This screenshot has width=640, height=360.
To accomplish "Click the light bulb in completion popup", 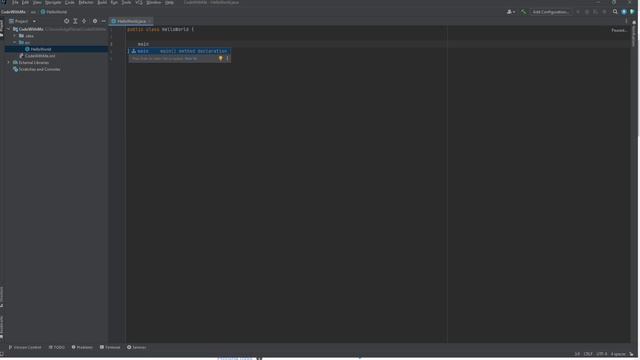I will pyautogui.click(x=220, y=58).
